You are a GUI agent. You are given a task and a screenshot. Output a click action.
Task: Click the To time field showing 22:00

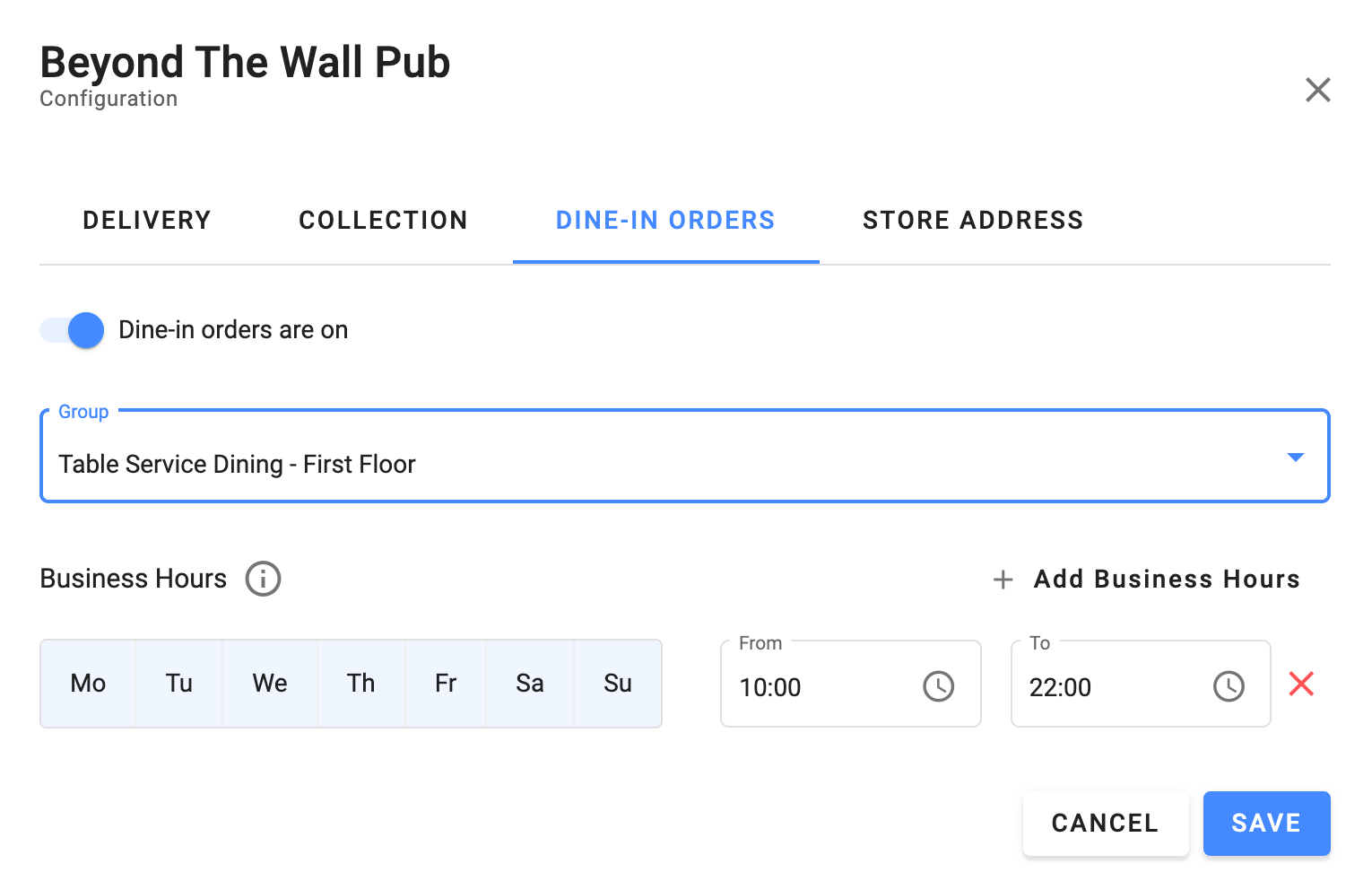pyautogui.click(x=1107, y=687)
